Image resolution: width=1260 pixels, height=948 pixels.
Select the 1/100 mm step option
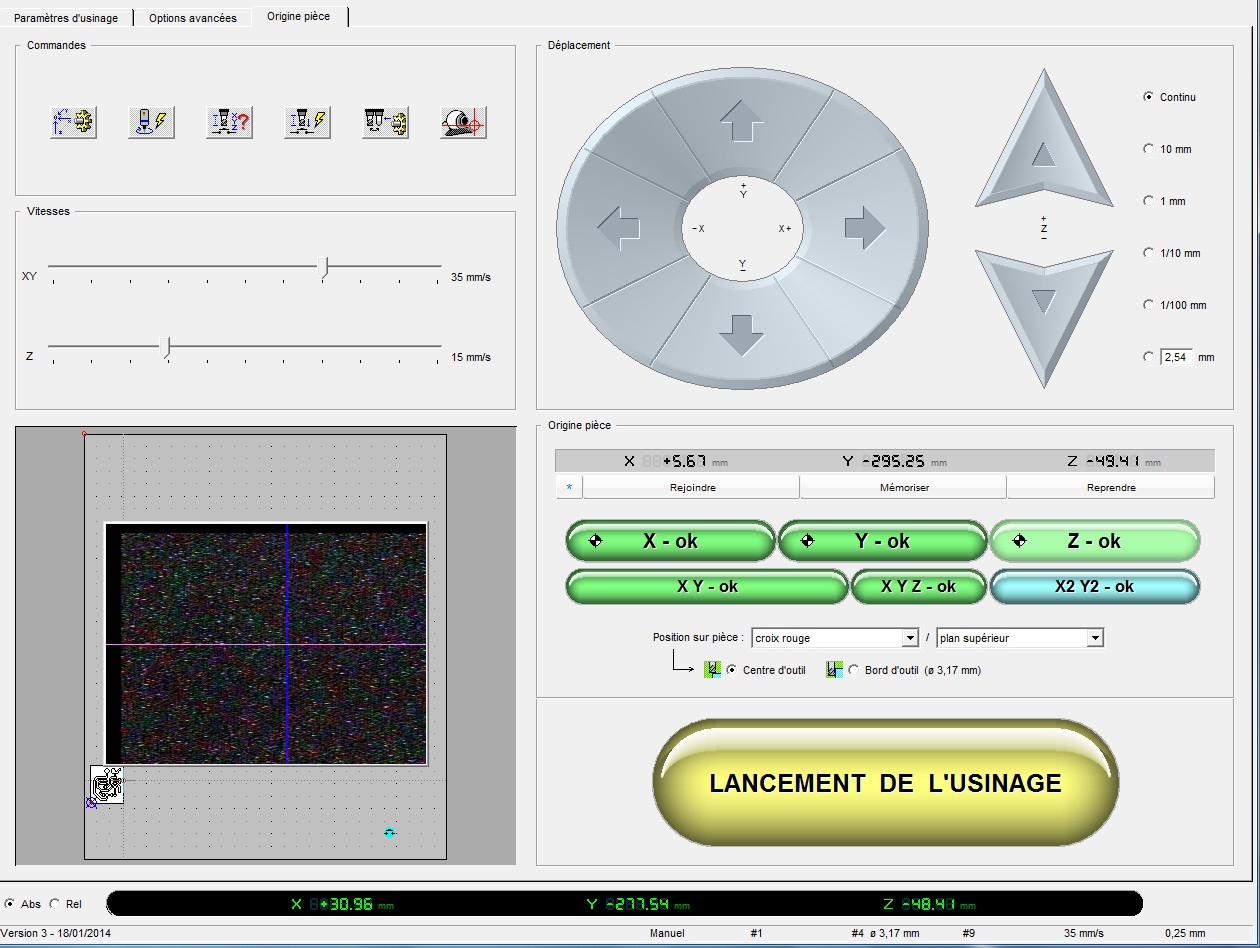1148,305
